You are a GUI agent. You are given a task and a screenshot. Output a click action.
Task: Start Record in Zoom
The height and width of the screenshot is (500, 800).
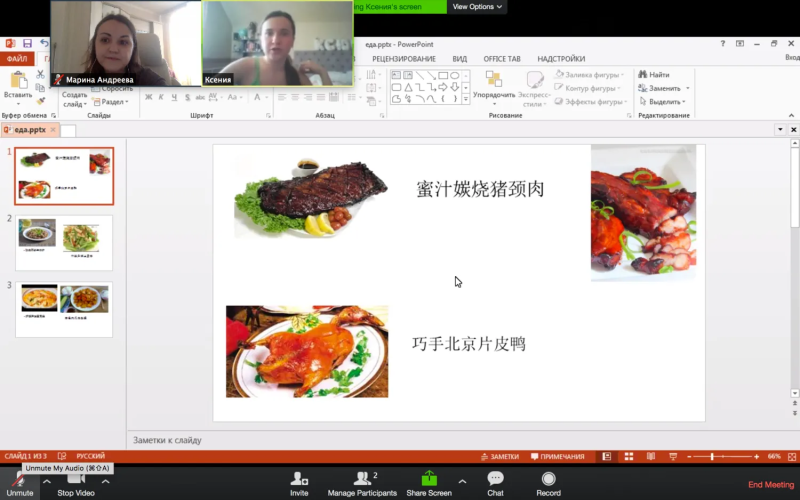548,484
